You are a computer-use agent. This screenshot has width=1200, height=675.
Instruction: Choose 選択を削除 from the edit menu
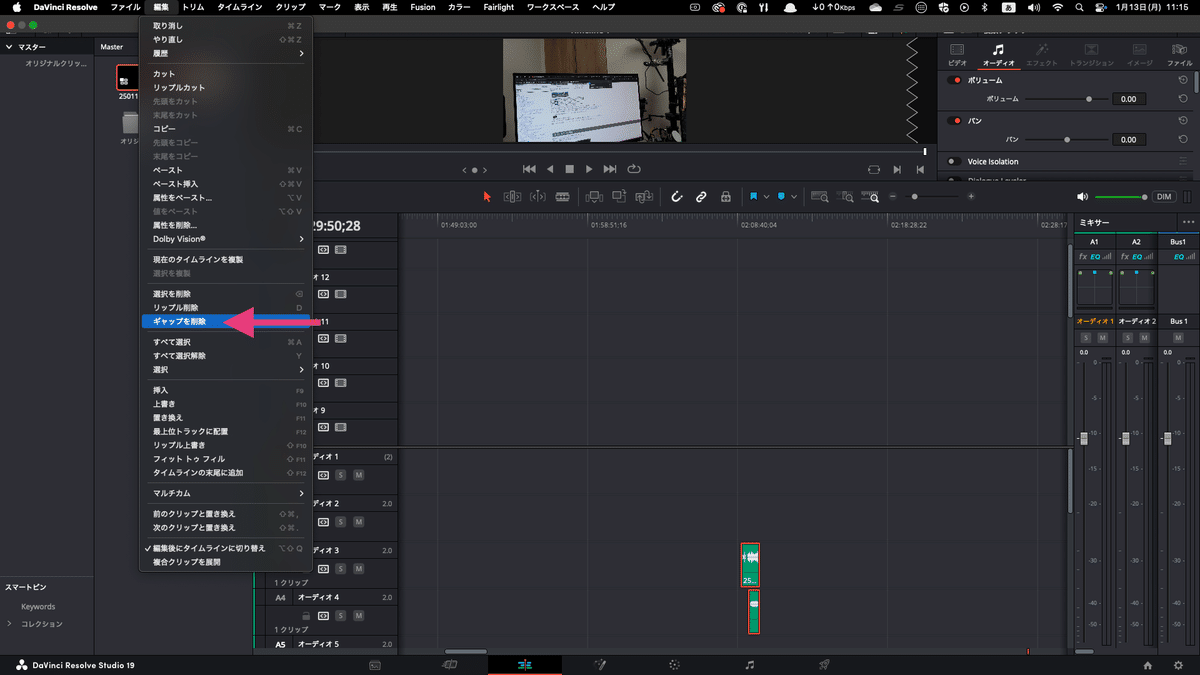(x=226, y=294)
